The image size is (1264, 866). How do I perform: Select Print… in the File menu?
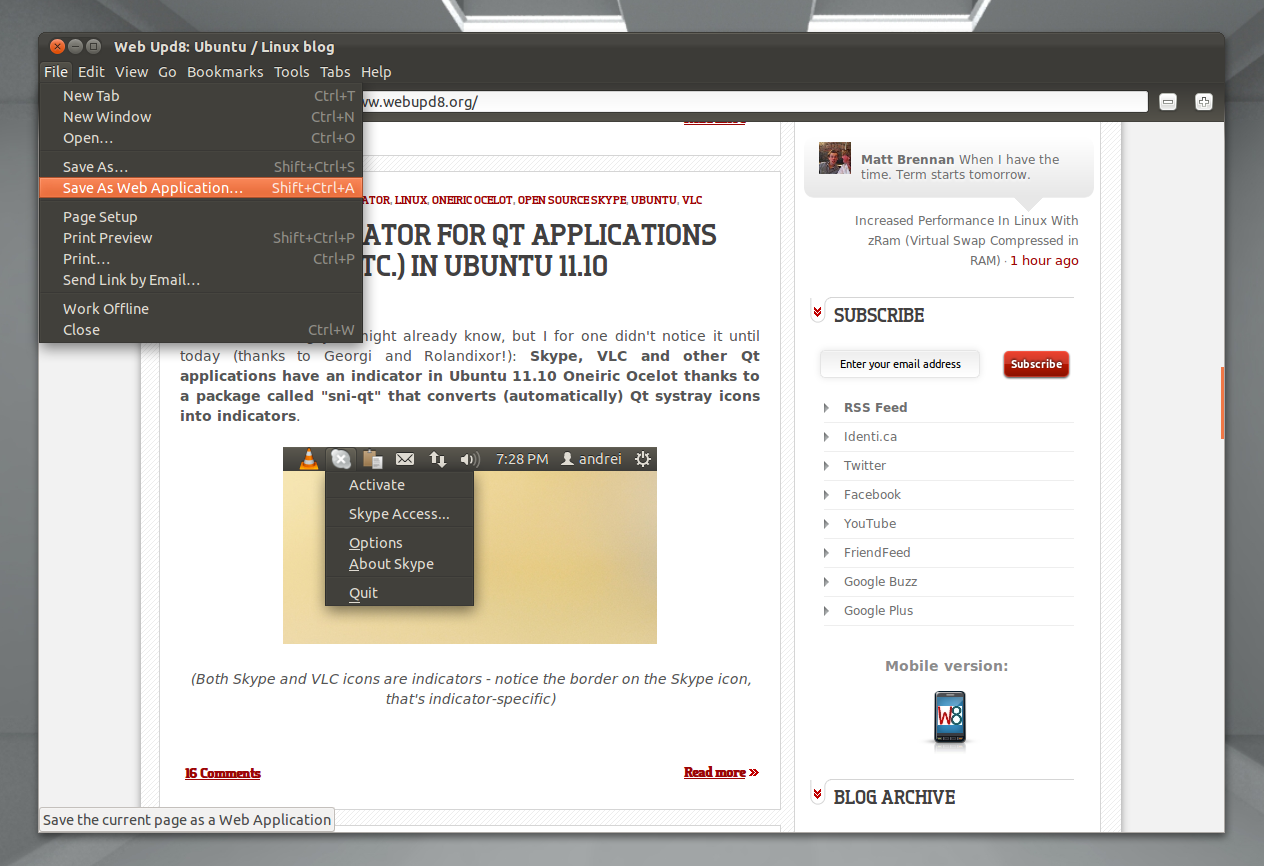coord(200,259)
